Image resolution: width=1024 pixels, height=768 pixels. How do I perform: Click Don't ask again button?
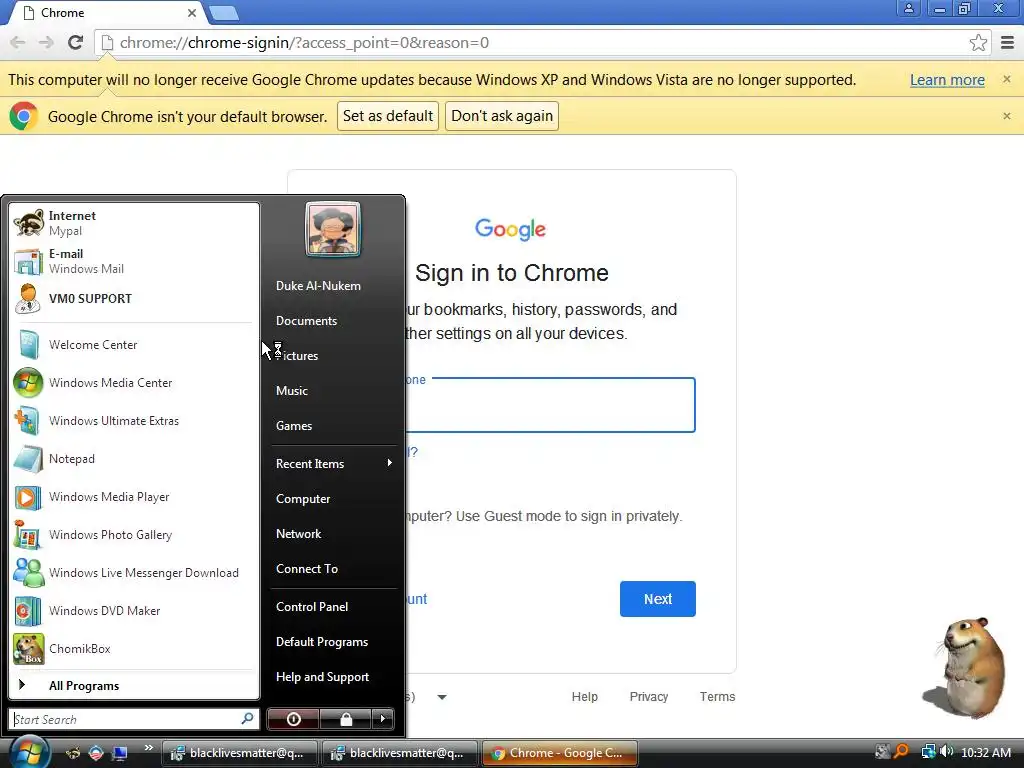(x=502, y=116)
